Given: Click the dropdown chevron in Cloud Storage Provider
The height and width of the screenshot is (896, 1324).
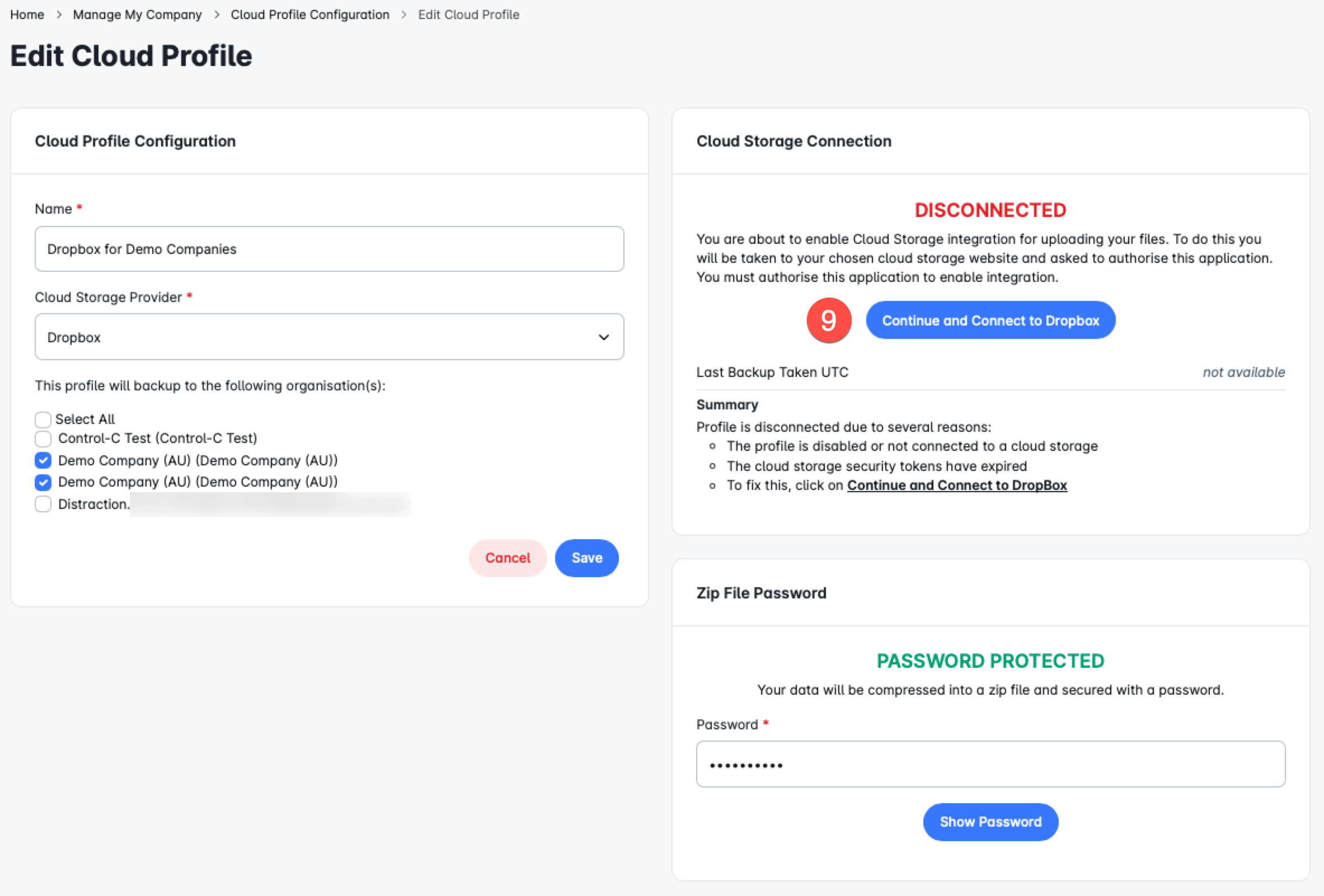Looking at the screenshot, I should coord(604,337).
